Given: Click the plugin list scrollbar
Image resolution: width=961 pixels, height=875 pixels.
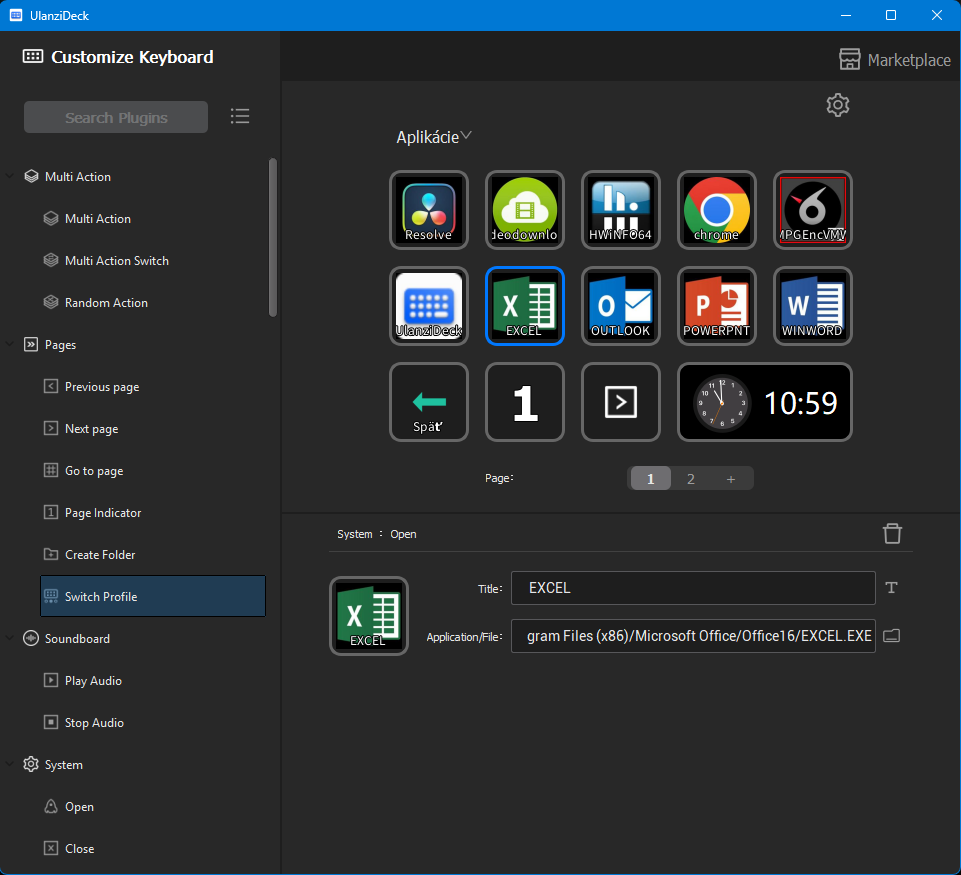Looking at the screenshot, I should point(273,237).
